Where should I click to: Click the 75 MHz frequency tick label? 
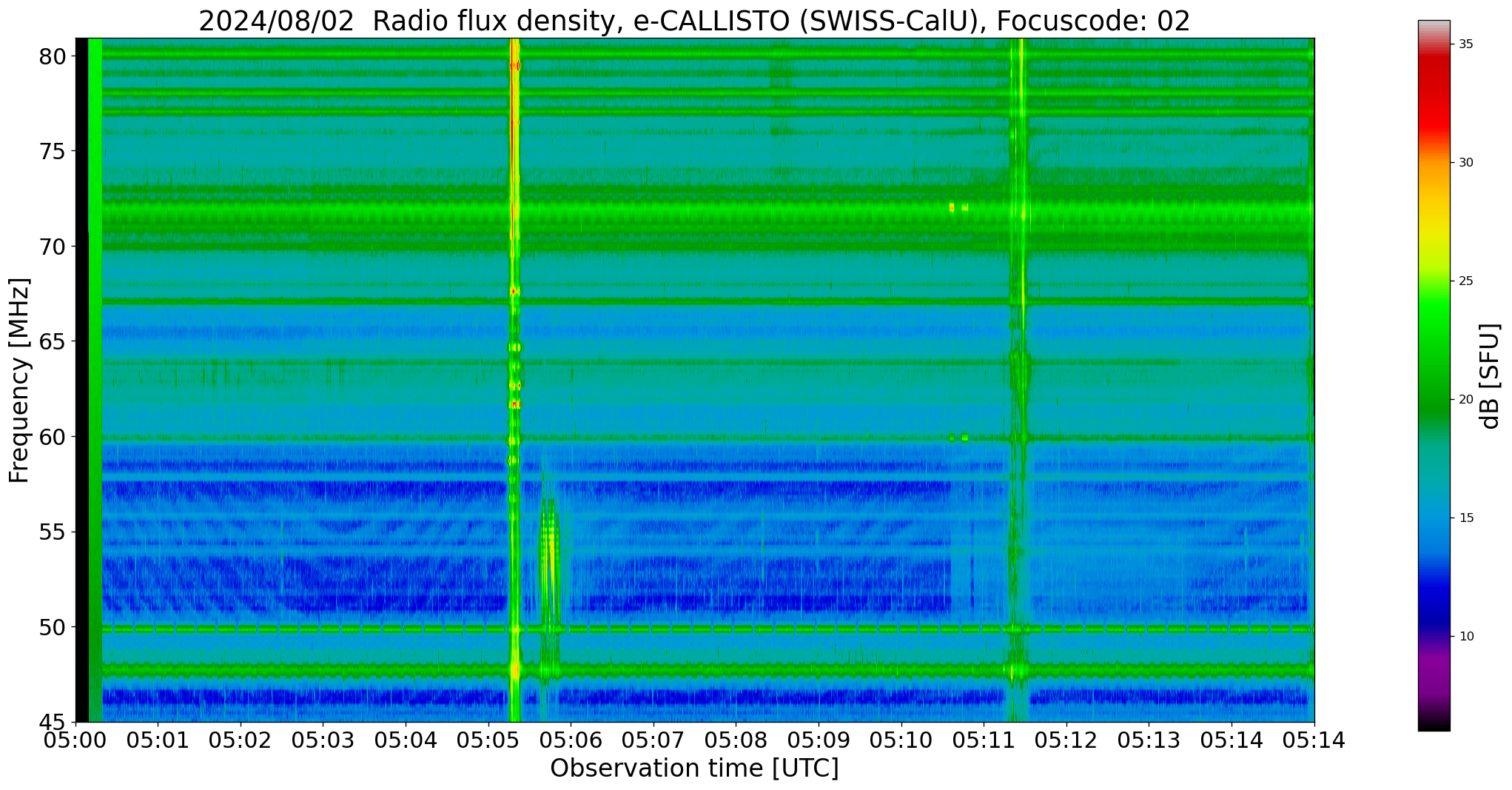(x=53, y=152)
